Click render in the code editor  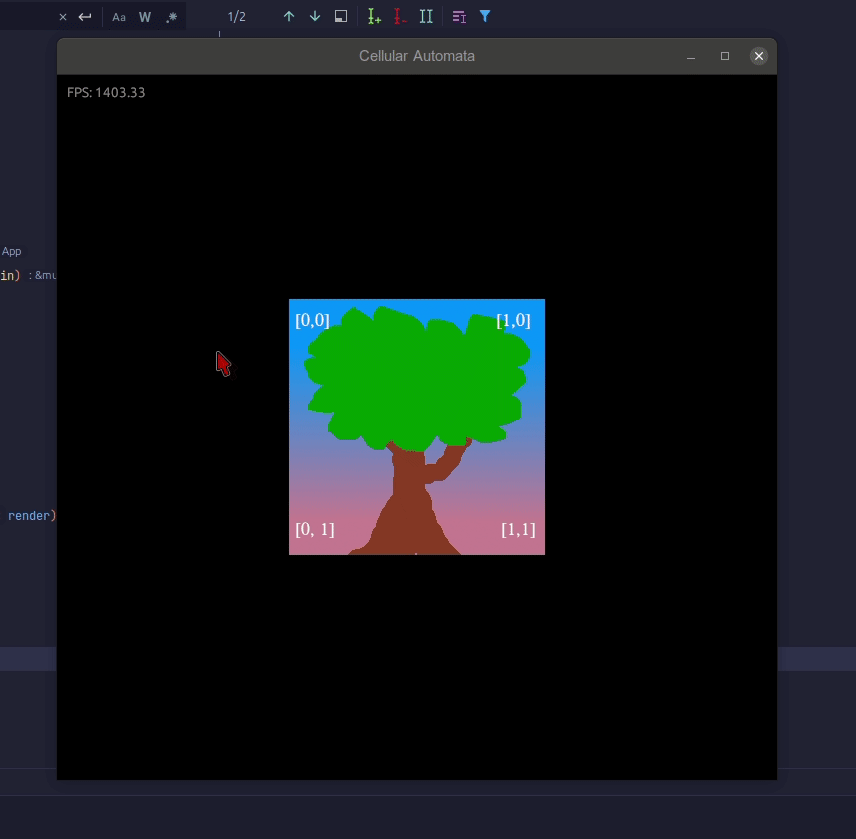point(29,515)
